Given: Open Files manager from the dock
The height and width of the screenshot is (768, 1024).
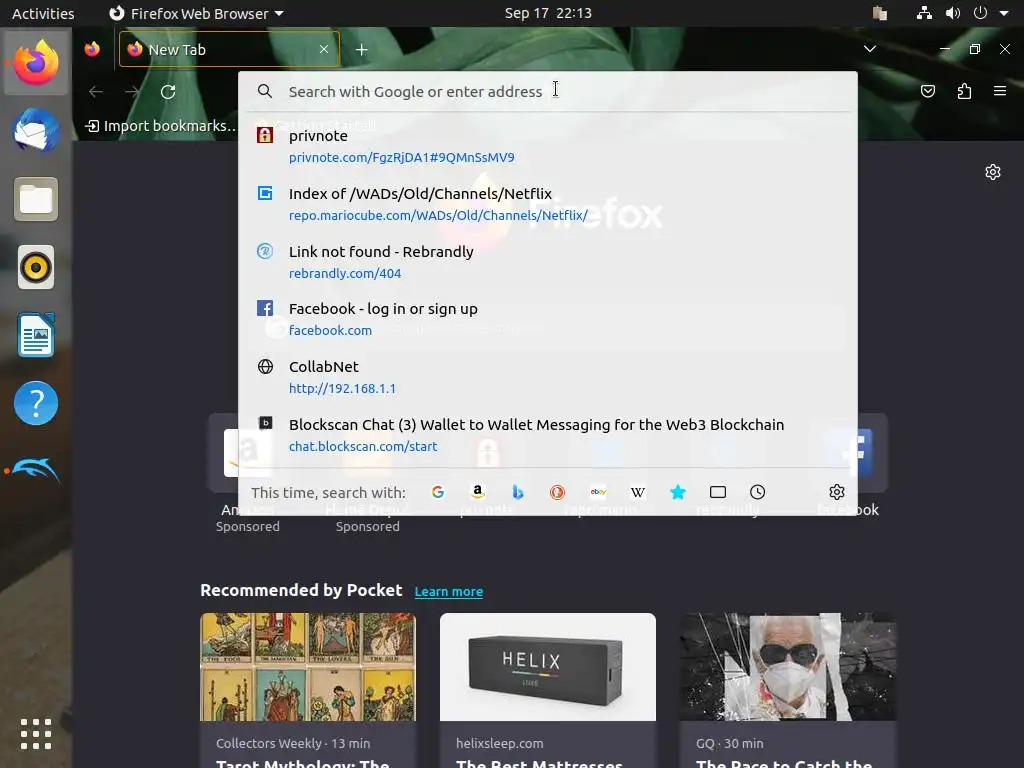Looking at the screenshot, I should pos(36,199).
